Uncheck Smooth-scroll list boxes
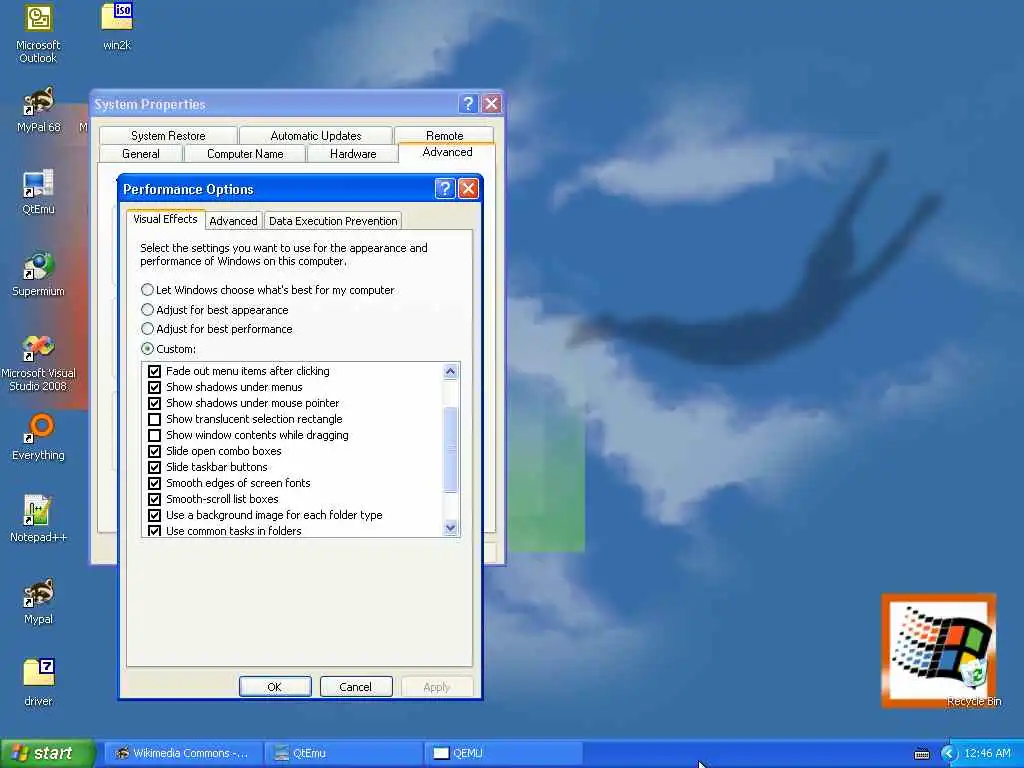This screenshot has width=1024, height=768. click(x=154, y=499)
